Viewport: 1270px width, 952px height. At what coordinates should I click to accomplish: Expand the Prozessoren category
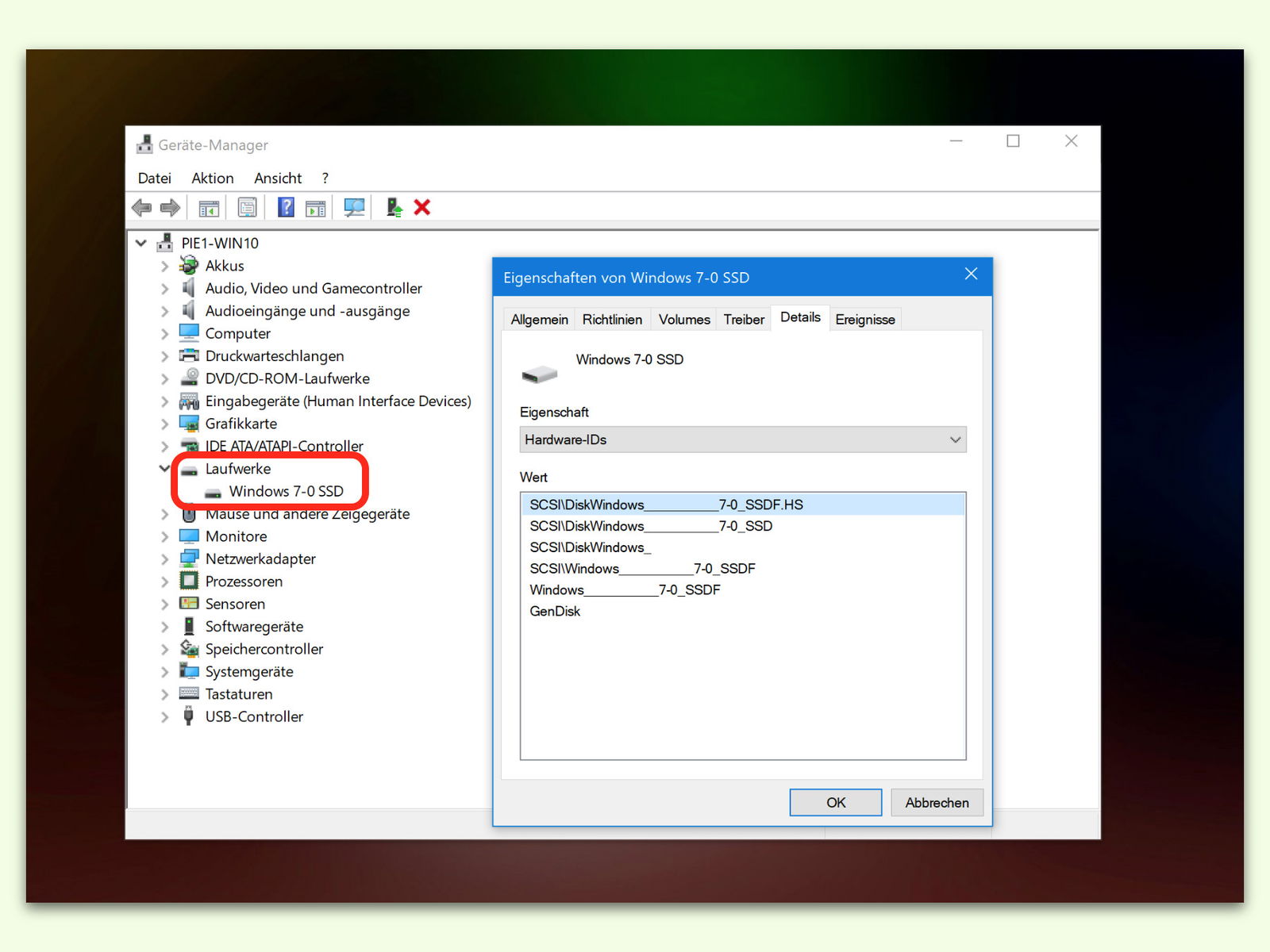165,582
